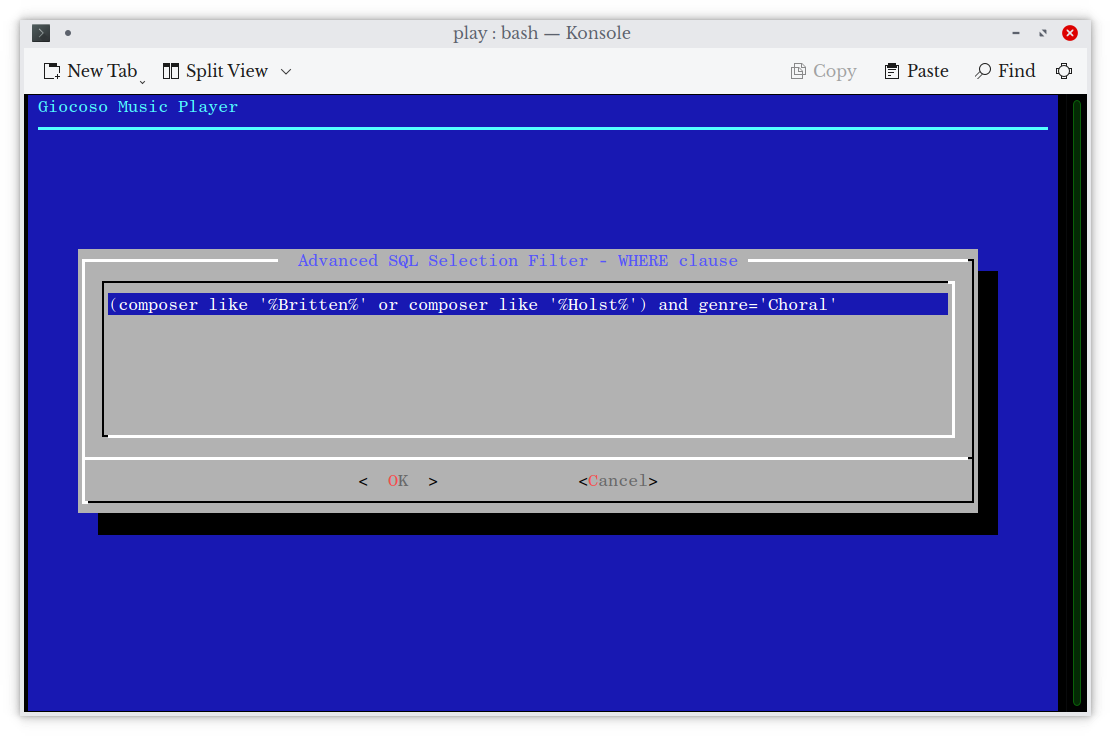Viewport: 1111px width, 736px height.
Task: Select the OK button in the dialog
Action: point(397,481)
